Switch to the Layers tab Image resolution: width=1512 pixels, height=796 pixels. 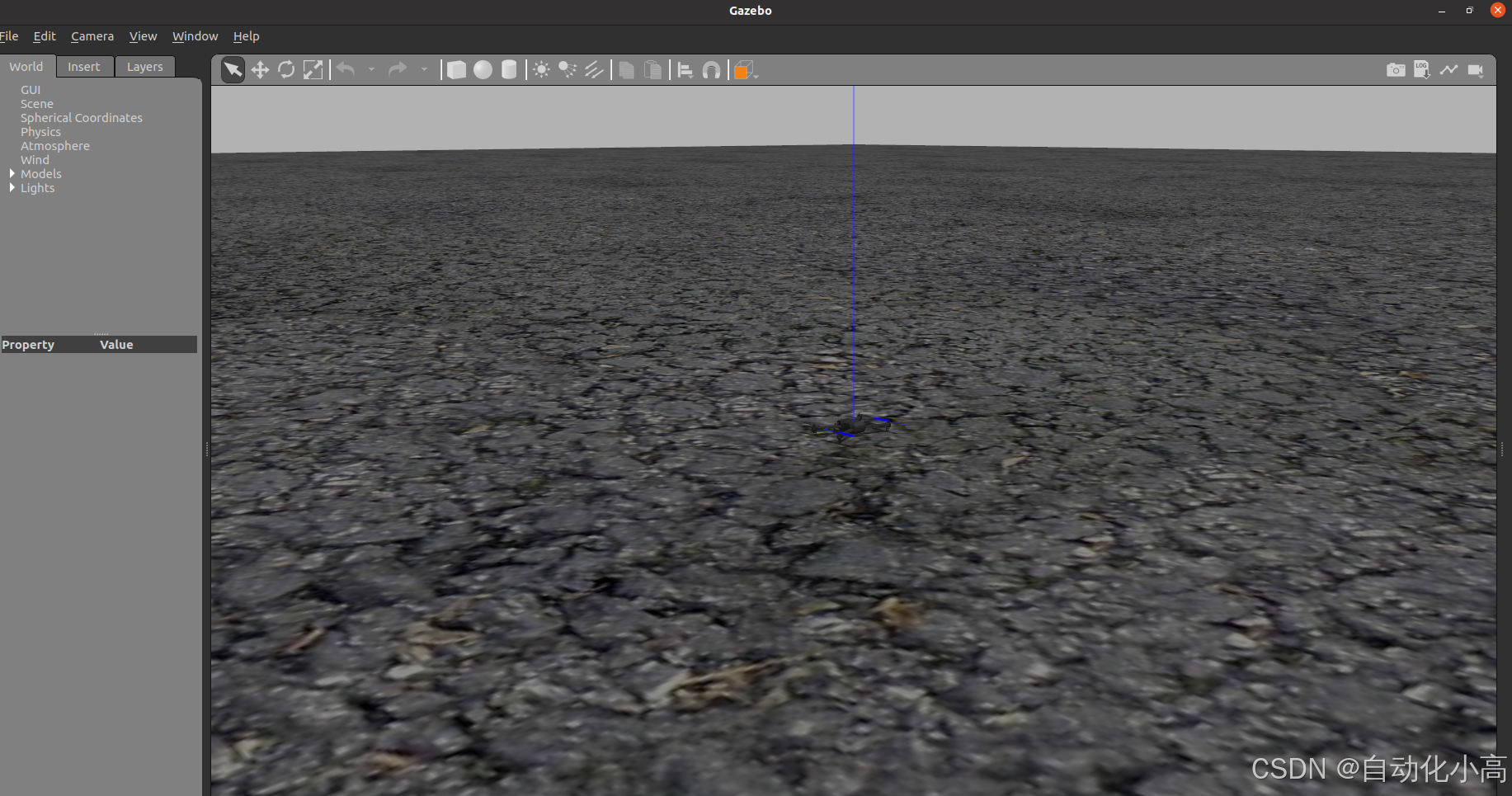[x=145, y=67]
